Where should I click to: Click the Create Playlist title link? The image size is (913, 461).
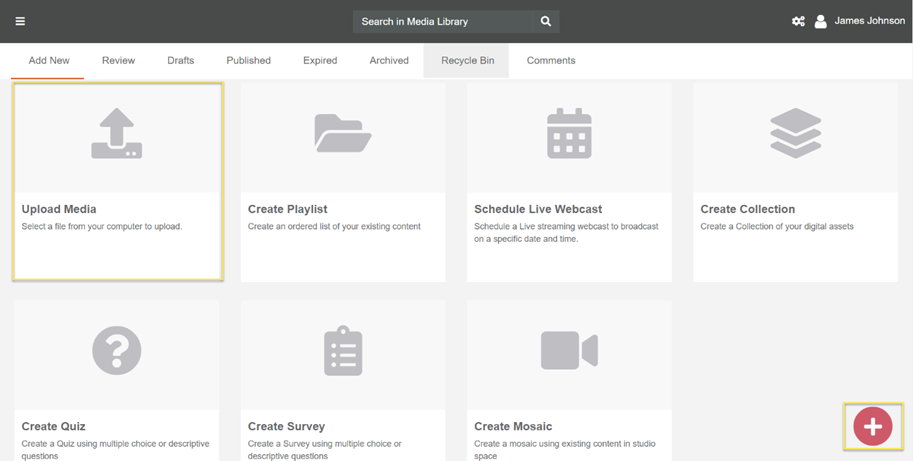[288, 209]
